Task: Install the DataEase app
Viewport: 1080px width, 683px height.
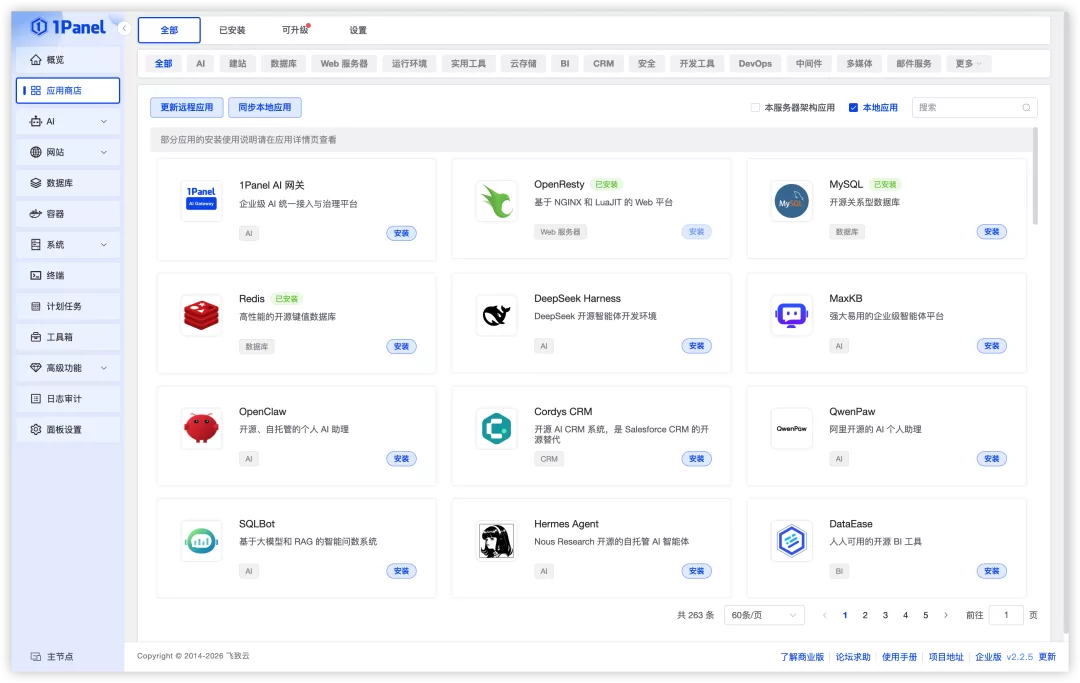Action: (991, 571)
